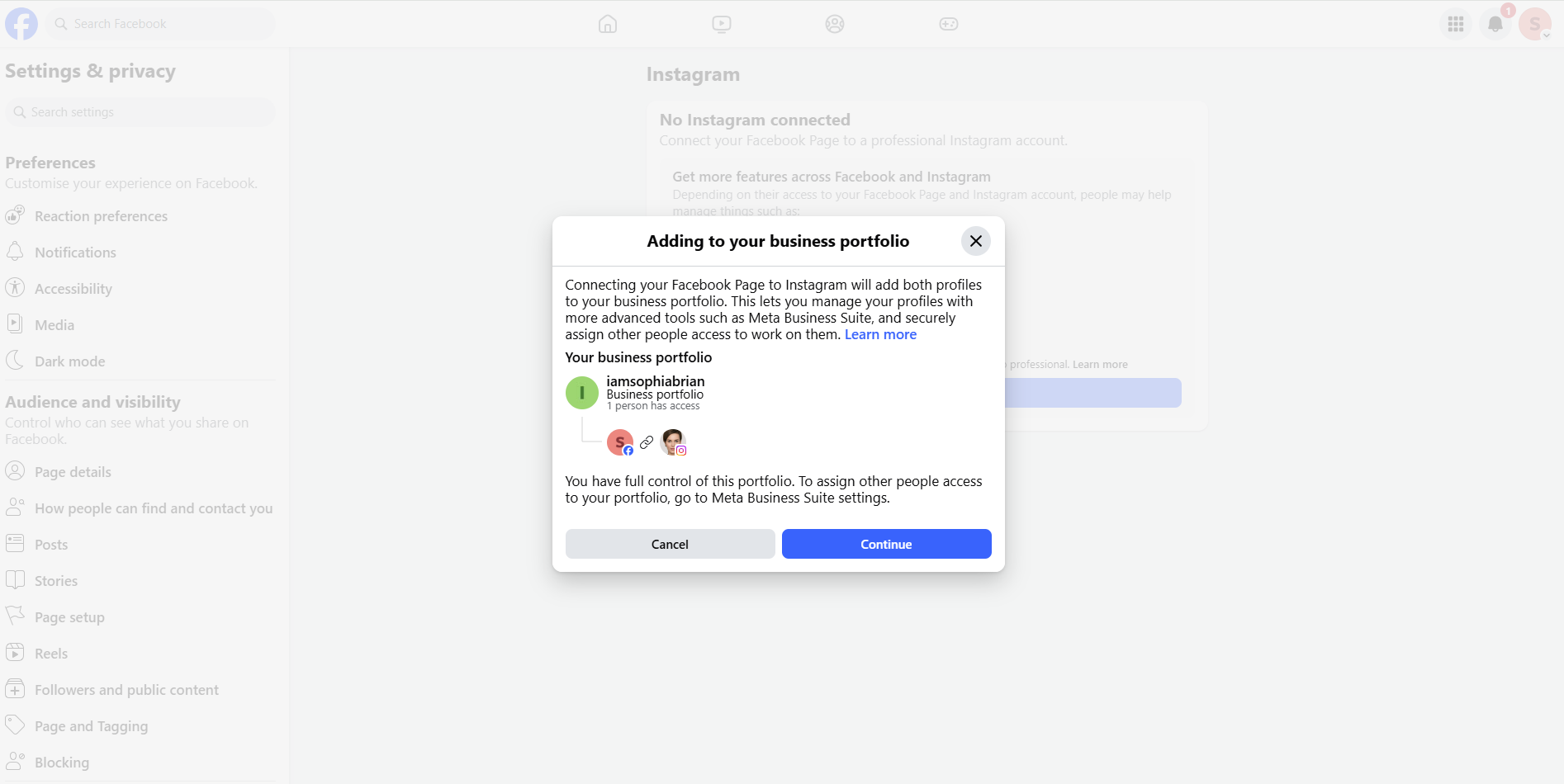Image resolution: width=1564 pixels, height=784 pixels.
Task: Click the link chain icon between profiles
Action: pos(647,442)
